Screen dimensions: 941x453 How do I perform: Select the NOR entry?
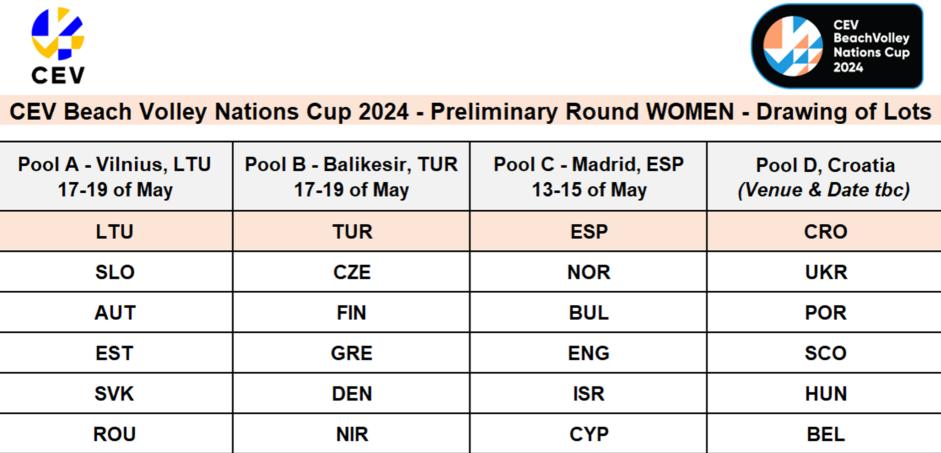[588, 272]
